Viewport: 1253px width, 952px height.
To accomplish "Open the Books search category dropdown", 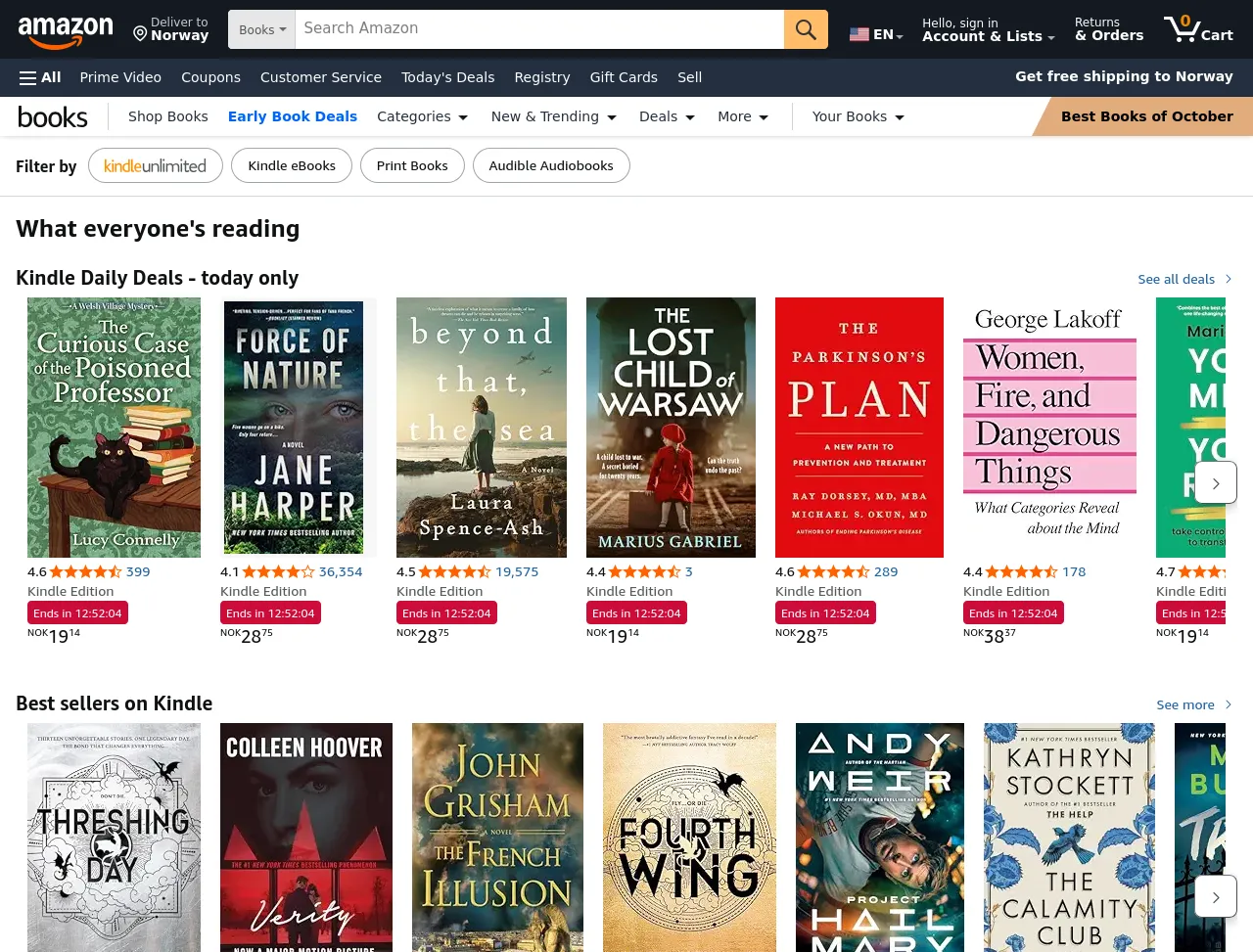I will click(262, 29).
